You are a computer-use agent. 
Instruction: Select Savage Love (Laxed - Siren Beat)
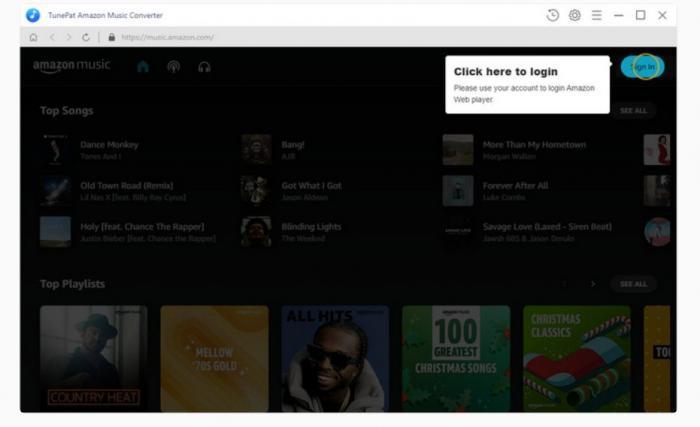click(x=547, y=226)
